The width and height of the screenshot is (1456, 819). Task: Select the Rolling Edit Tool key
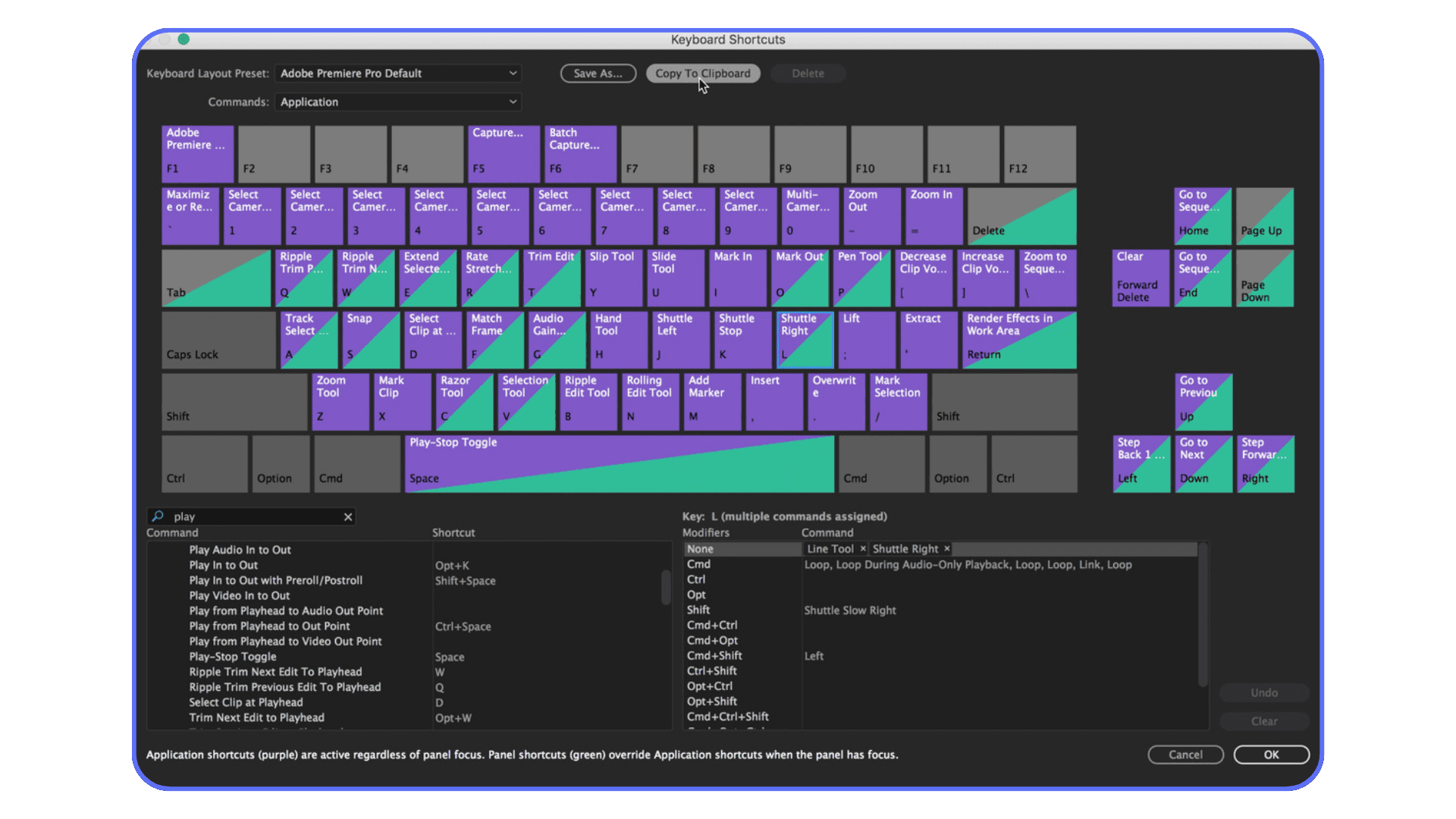[x=649, y=401]
